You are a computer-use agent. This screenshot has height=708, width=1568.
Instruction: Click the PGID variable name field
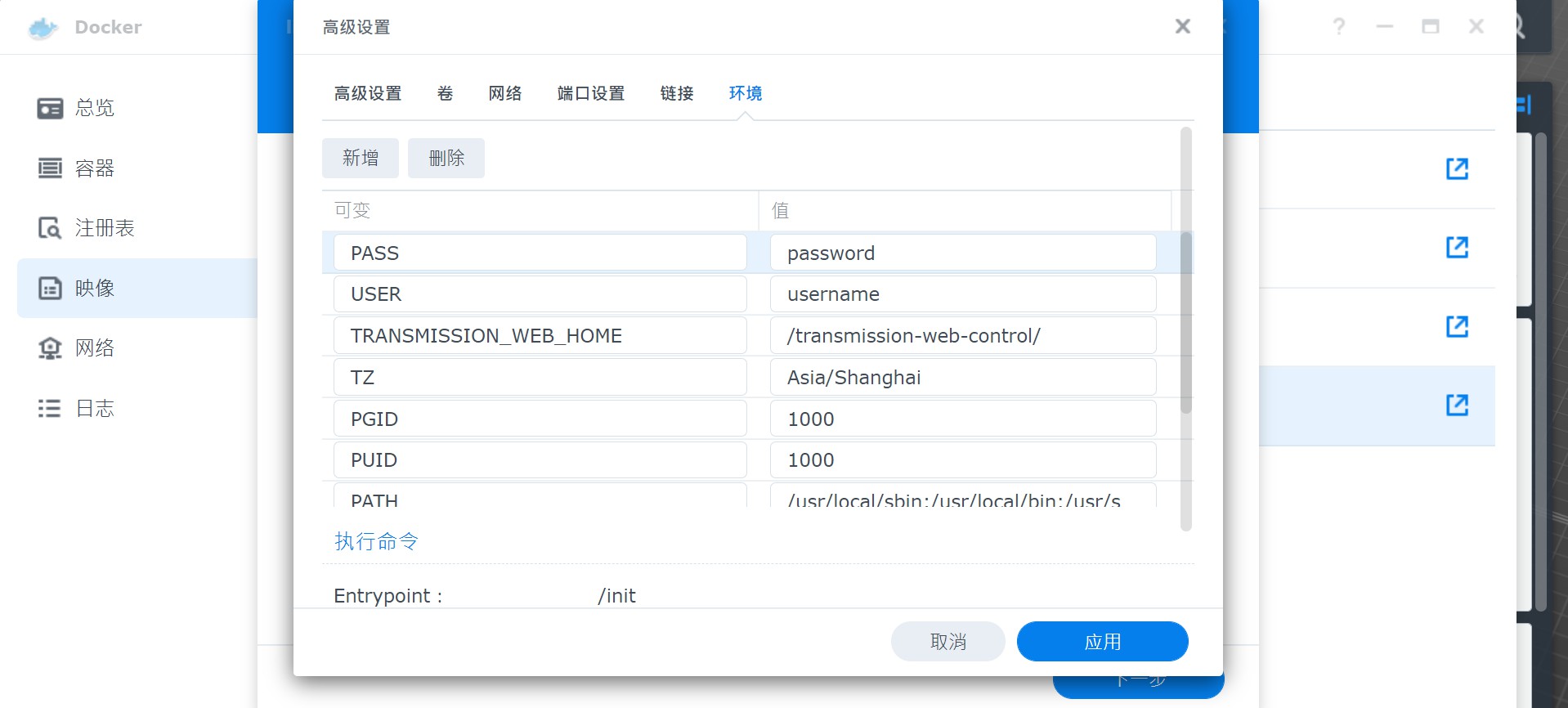pos(540,419)
